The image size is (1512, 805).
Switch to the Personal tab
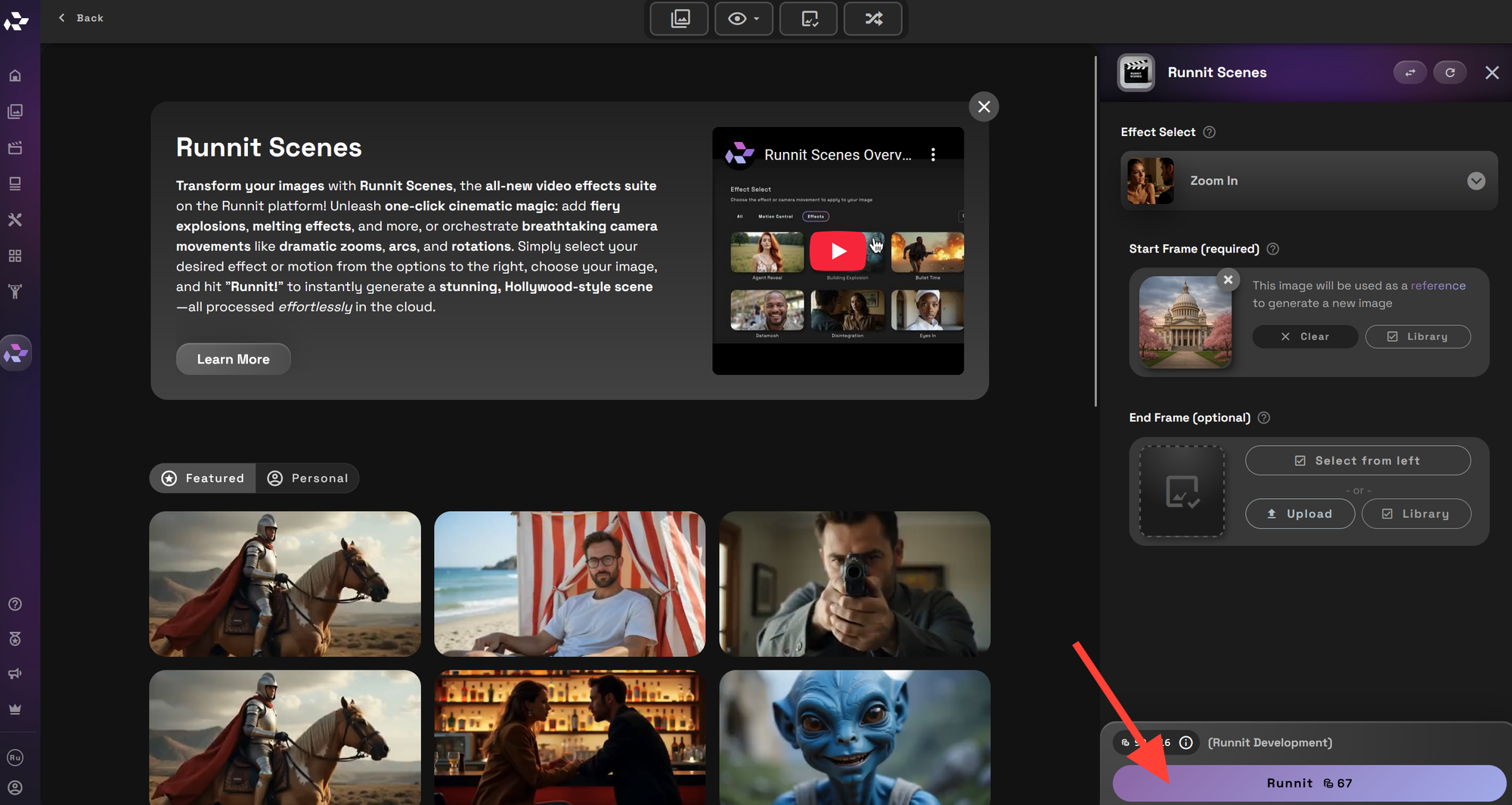pyautogui.click(x=308, y=478)
